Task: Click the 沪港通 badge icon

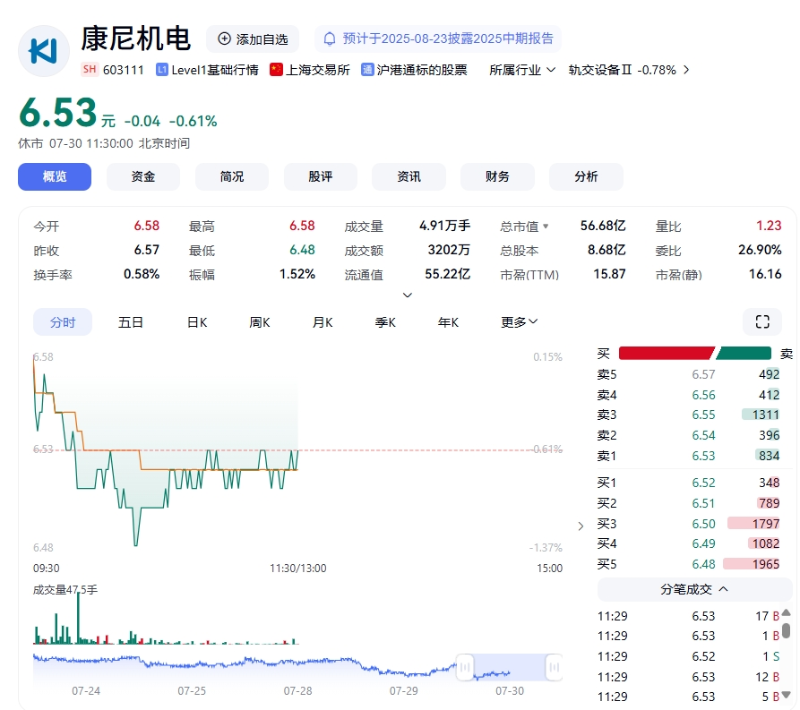Action: [x=367, y=70]
